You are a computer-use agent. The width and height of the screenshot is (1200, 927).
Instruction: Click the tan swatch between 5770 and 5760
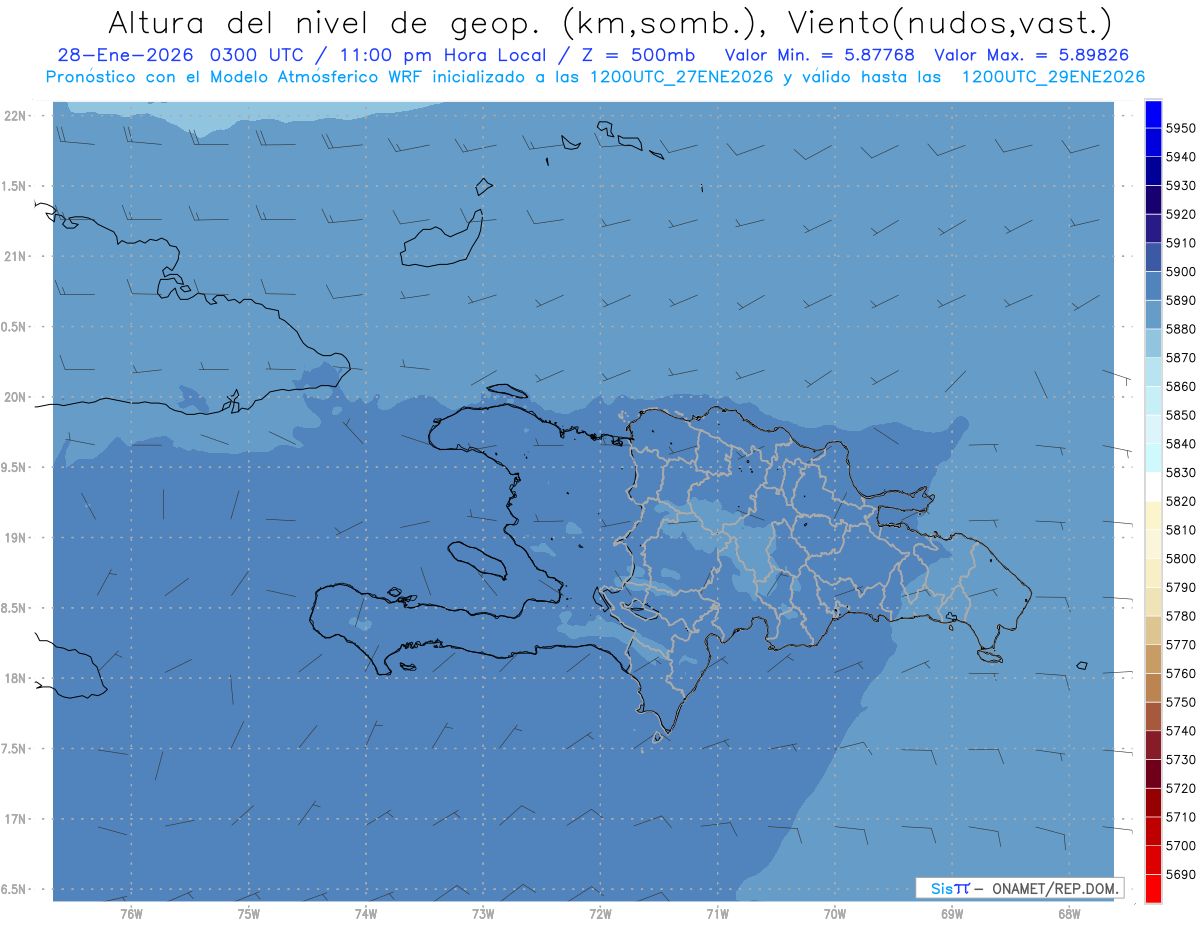pos(1153,659)
